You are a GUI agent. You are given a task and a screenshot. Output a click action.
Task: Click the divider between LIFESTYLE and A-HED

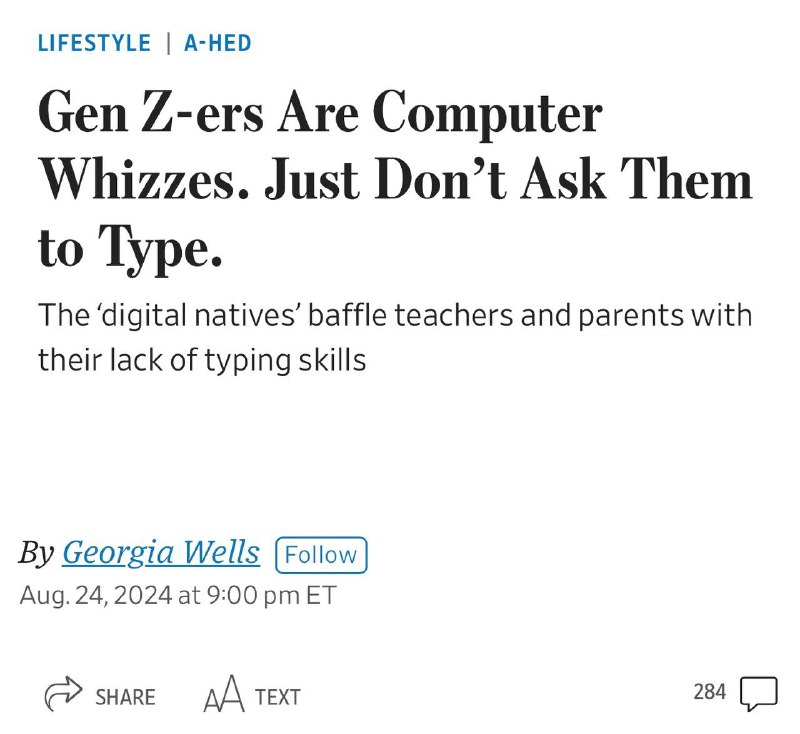pos(168,43)
